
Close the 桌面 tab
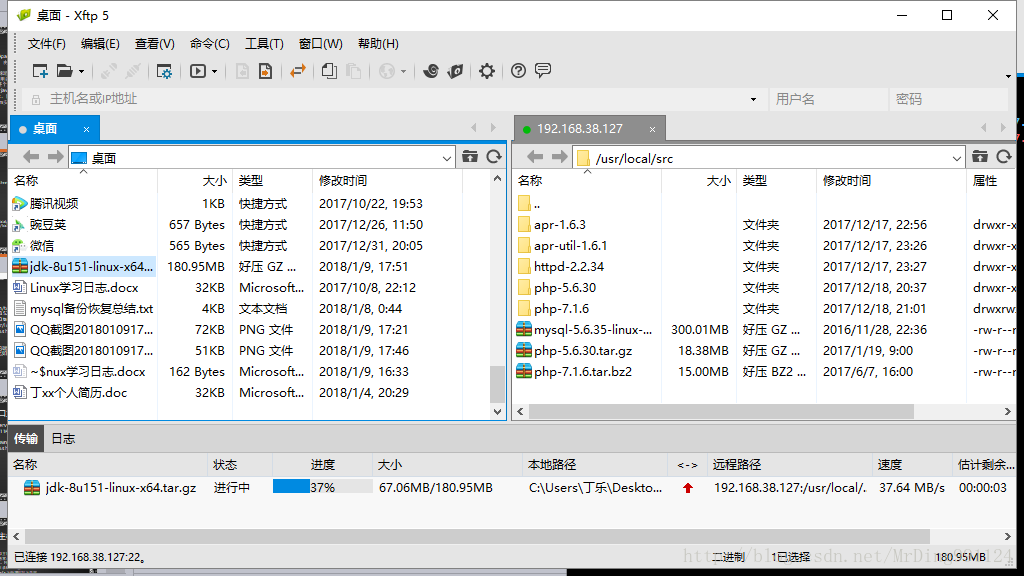[x=86, y=129]
